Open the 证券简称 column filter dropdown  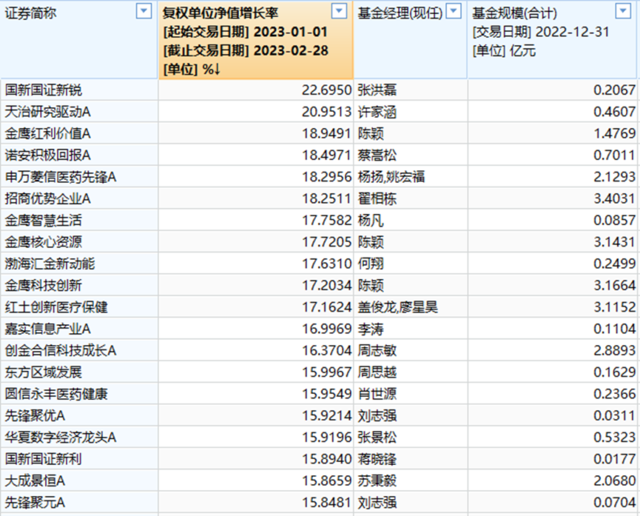click(x=144, y=11)
